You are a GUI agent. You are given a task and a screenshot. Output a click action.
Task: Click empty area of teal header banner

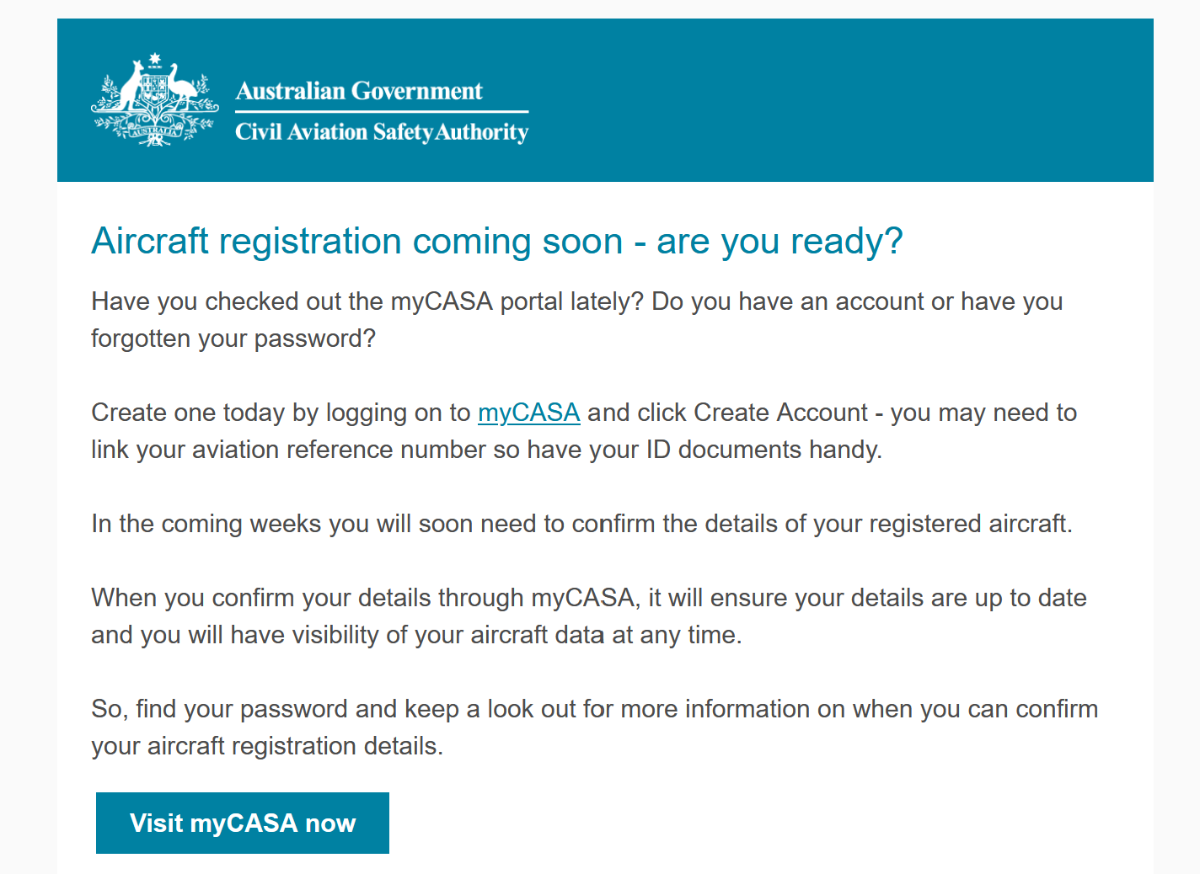[850, 100]
